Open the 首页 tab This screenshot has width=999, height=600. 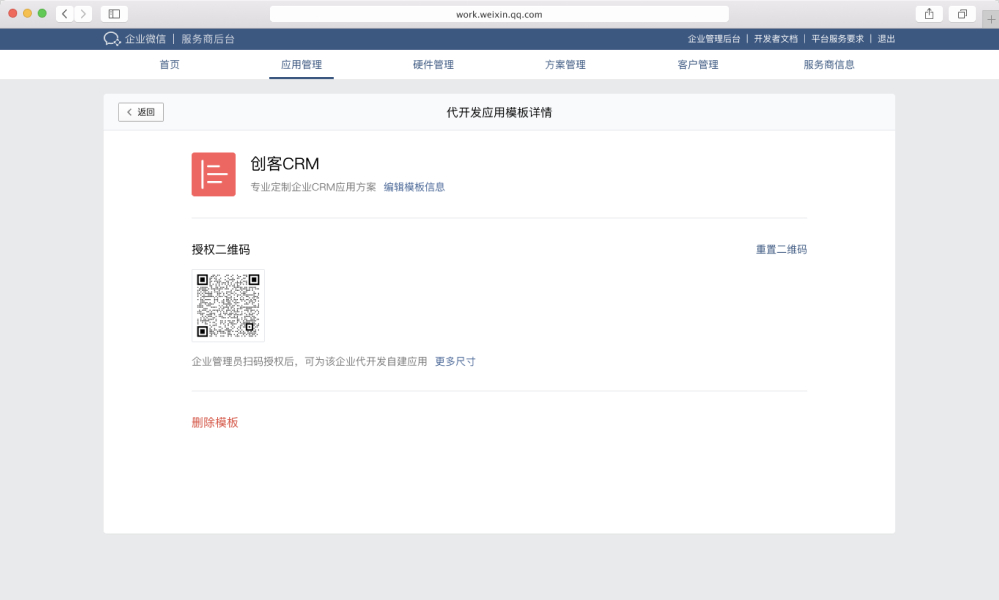pyautogui.click(x=169, y=64)
